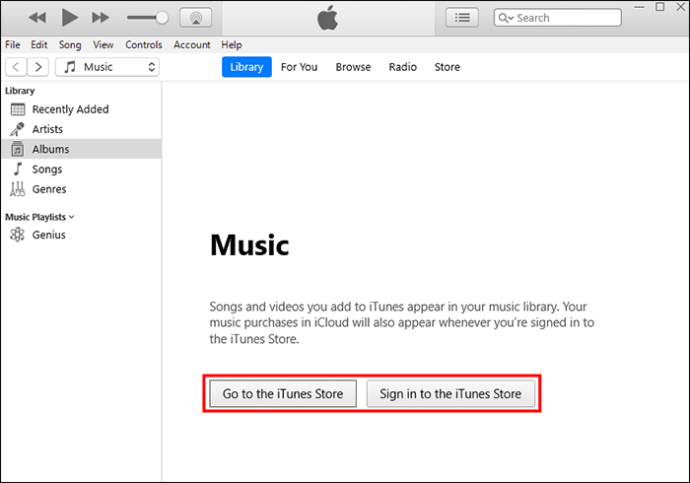Select Songs label in the sidebar
The image size is (690, 483).
pos(47,169)
